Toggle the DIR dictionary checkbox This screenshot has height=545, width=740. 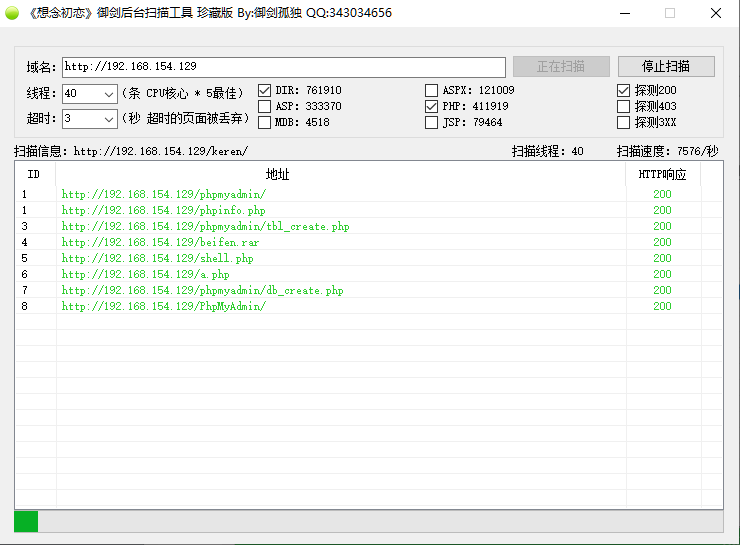[264, 91]
